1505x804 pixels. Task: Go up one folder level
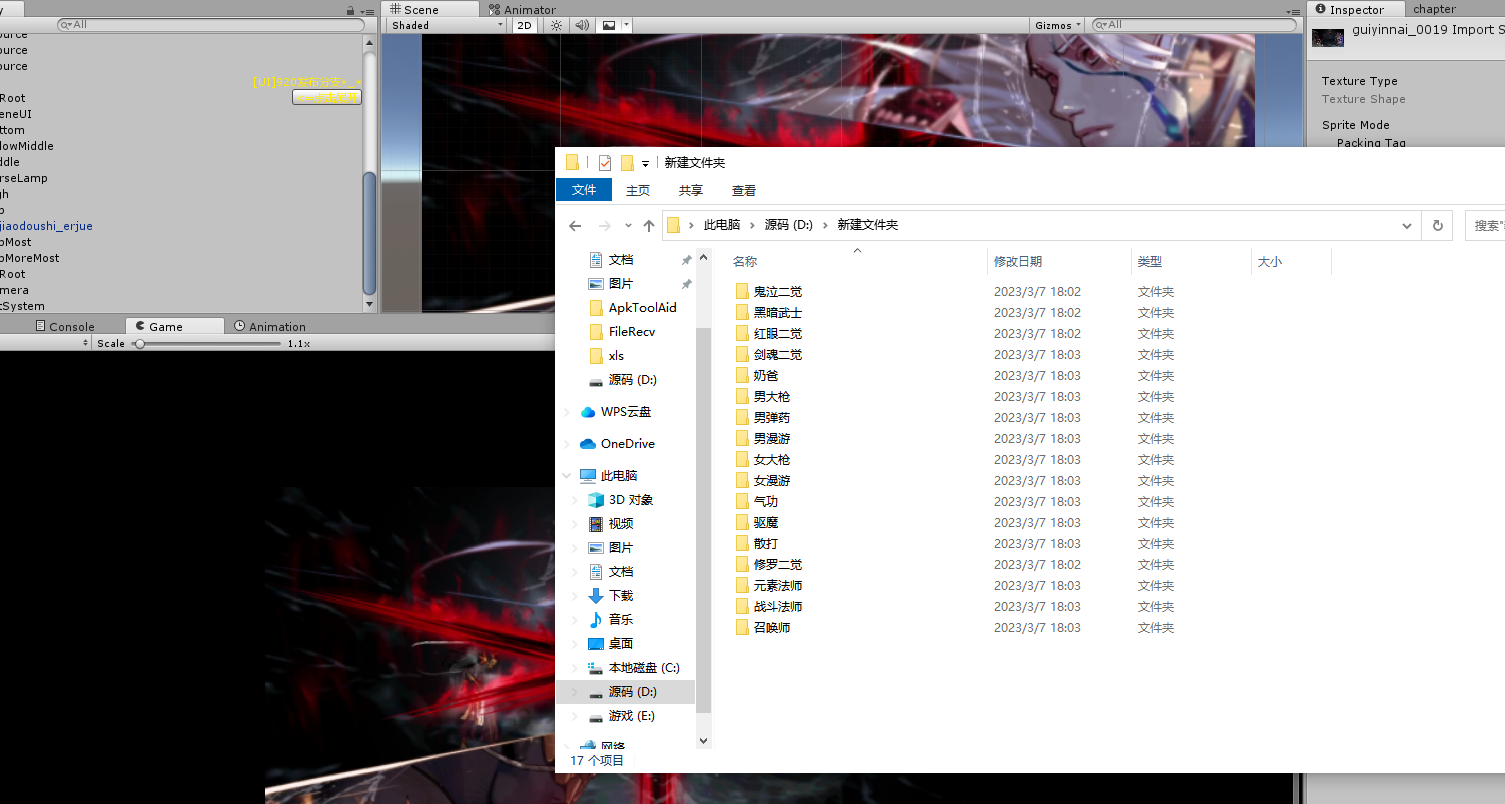click(x=649, y=226)
